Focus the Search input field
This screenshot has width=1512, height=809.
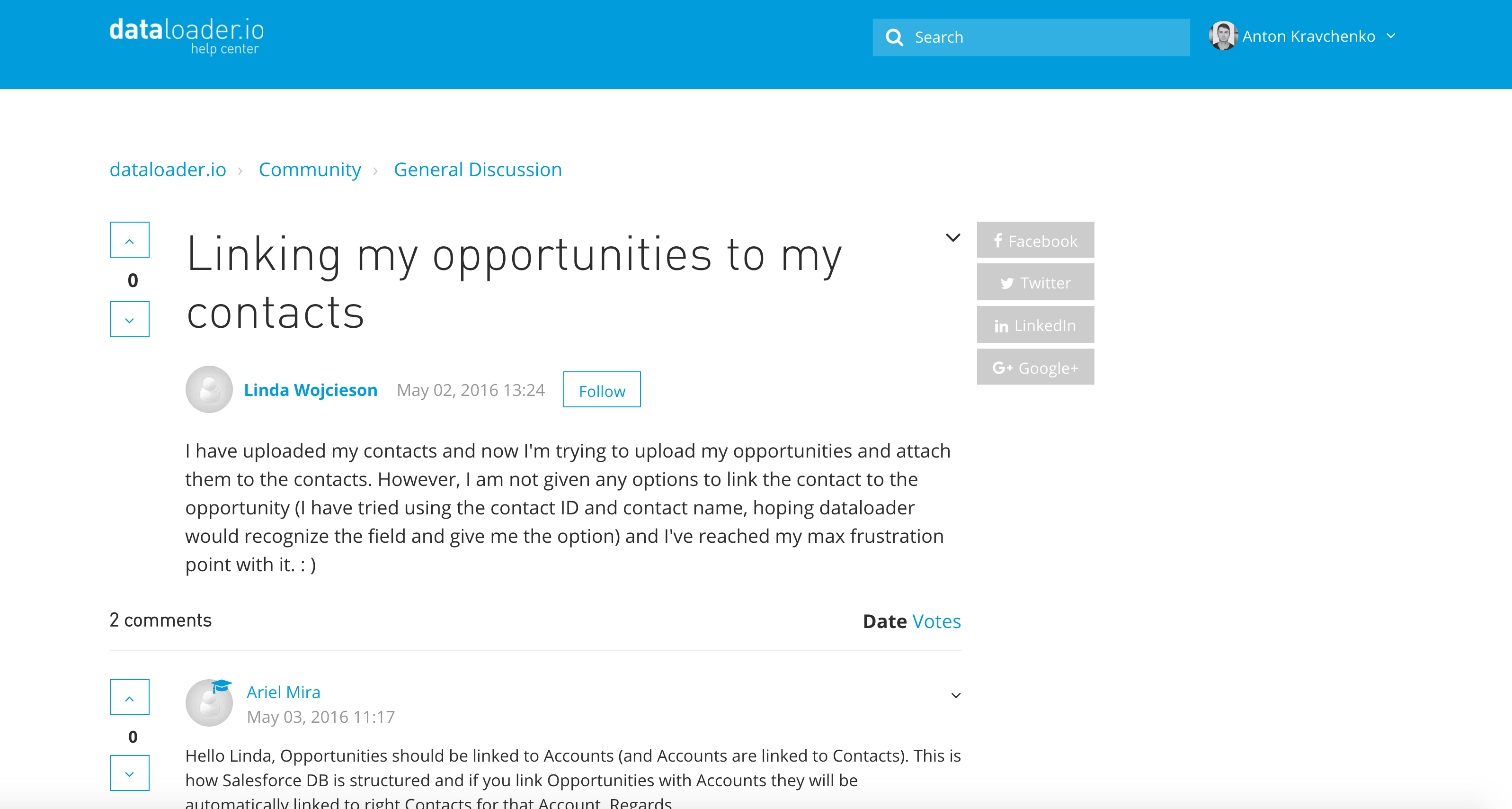click(1032, 37)
